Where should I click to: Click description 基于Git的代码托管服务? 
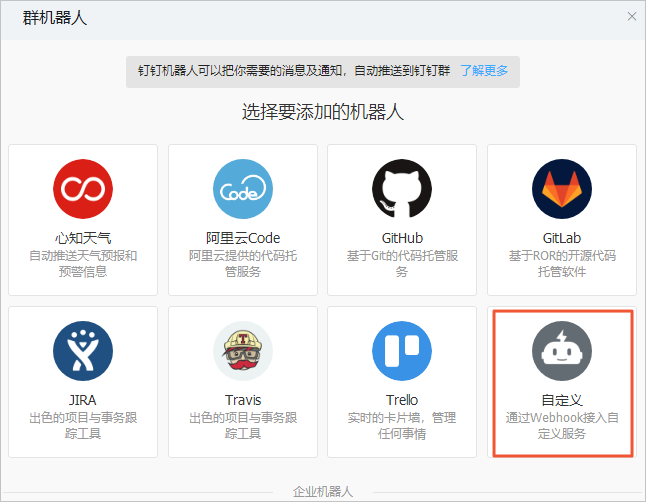[x=402, y=263]
